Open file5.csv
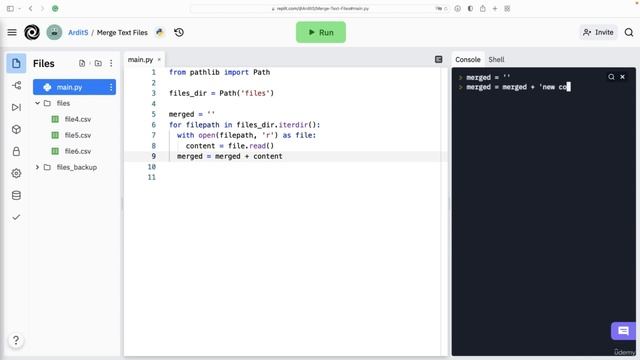The height and width of the screenshot is (360, 640). point(78,135)
